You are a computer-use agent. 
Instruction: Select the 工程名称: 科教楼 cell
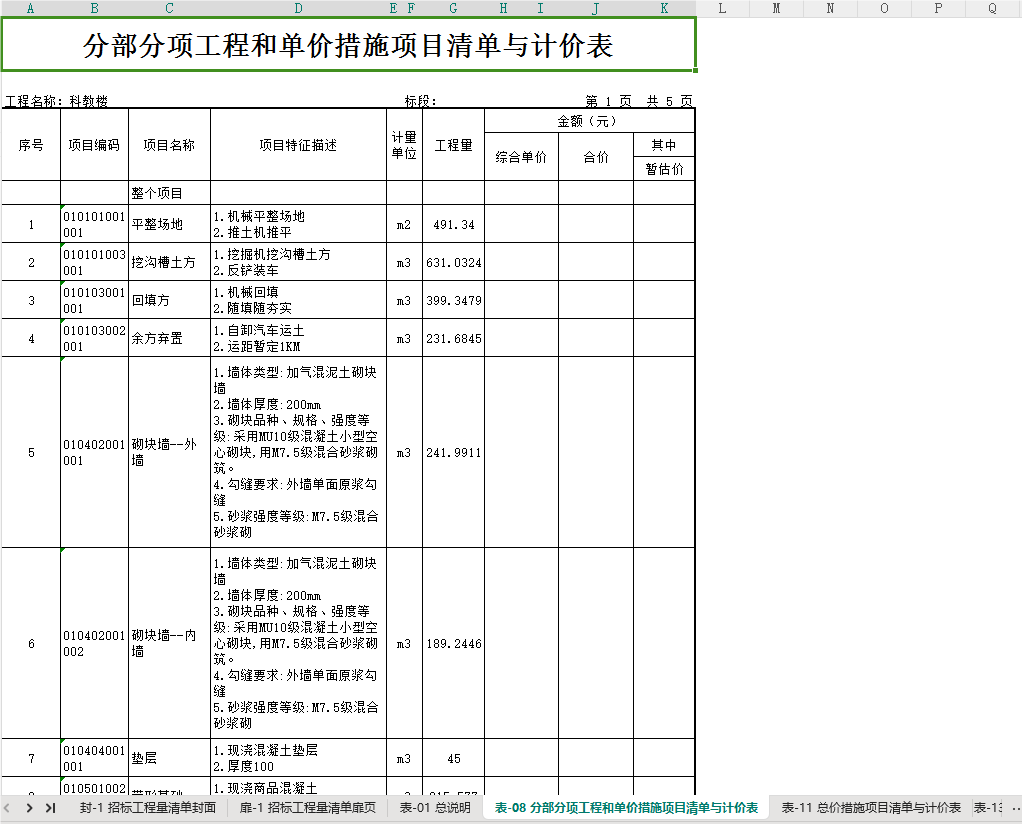57,101
